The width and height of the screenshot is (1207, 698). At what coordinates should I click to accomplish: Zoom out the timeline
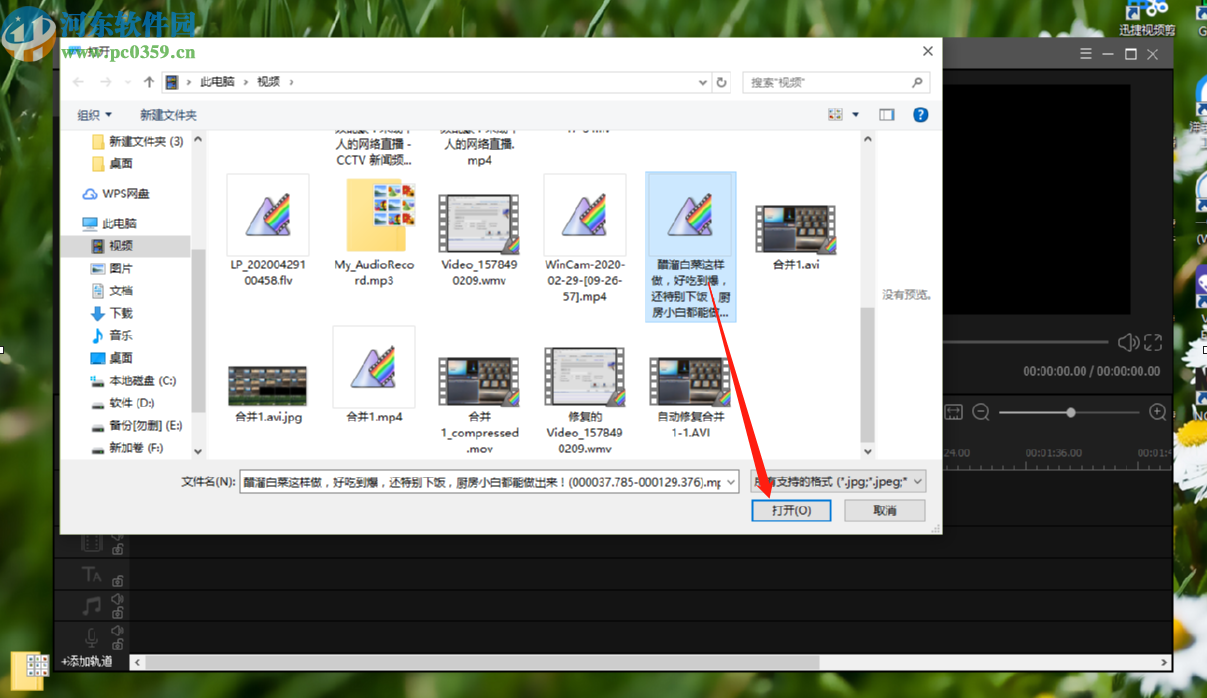(981, 412)
